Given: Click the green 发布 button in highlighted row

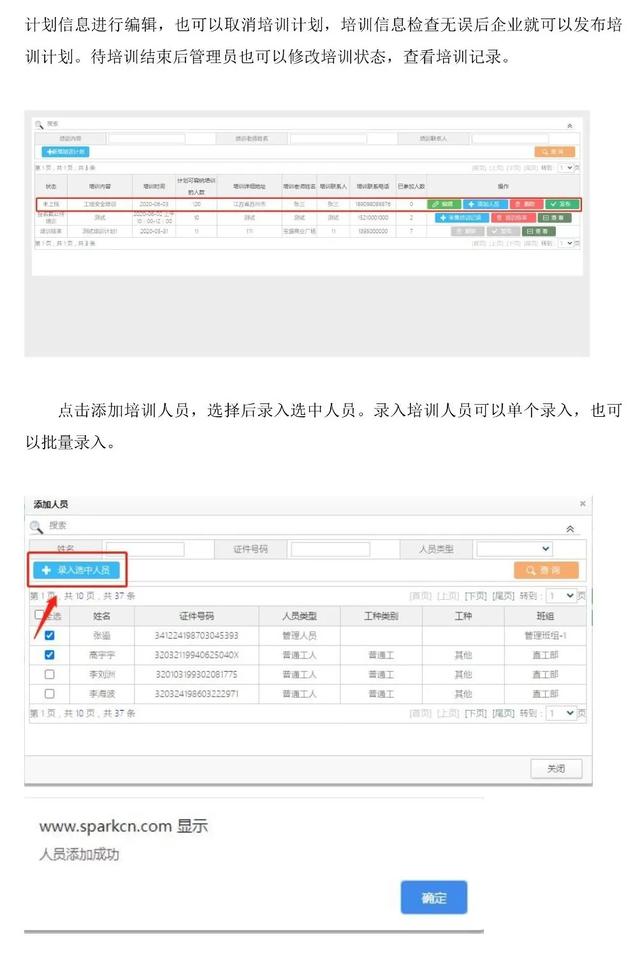Looking at the screenshot, I should point(563,204).
